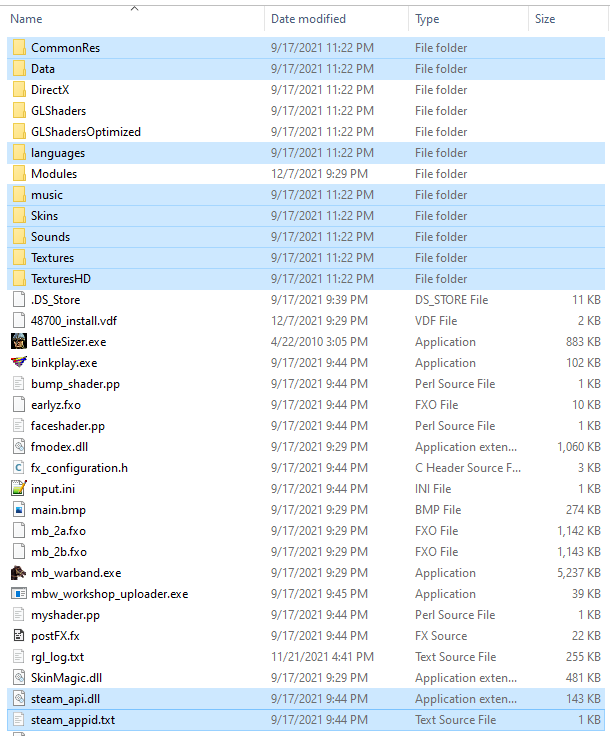Image resolution: width=610 pixels, height=736 pixels.
Task: Click the 1,060 KB size of fmodex.dll
Action: [579, 447]
